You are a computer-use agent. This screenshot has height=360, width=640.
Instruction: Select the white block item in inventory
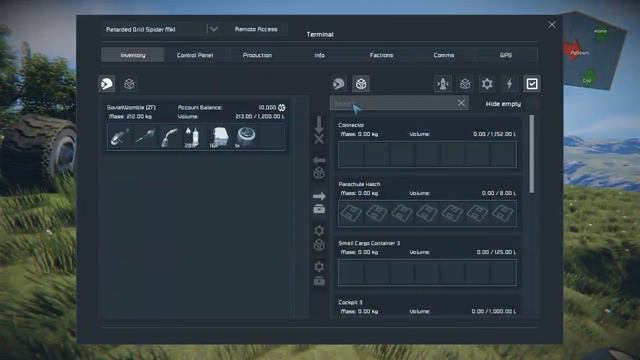point(219,137)
